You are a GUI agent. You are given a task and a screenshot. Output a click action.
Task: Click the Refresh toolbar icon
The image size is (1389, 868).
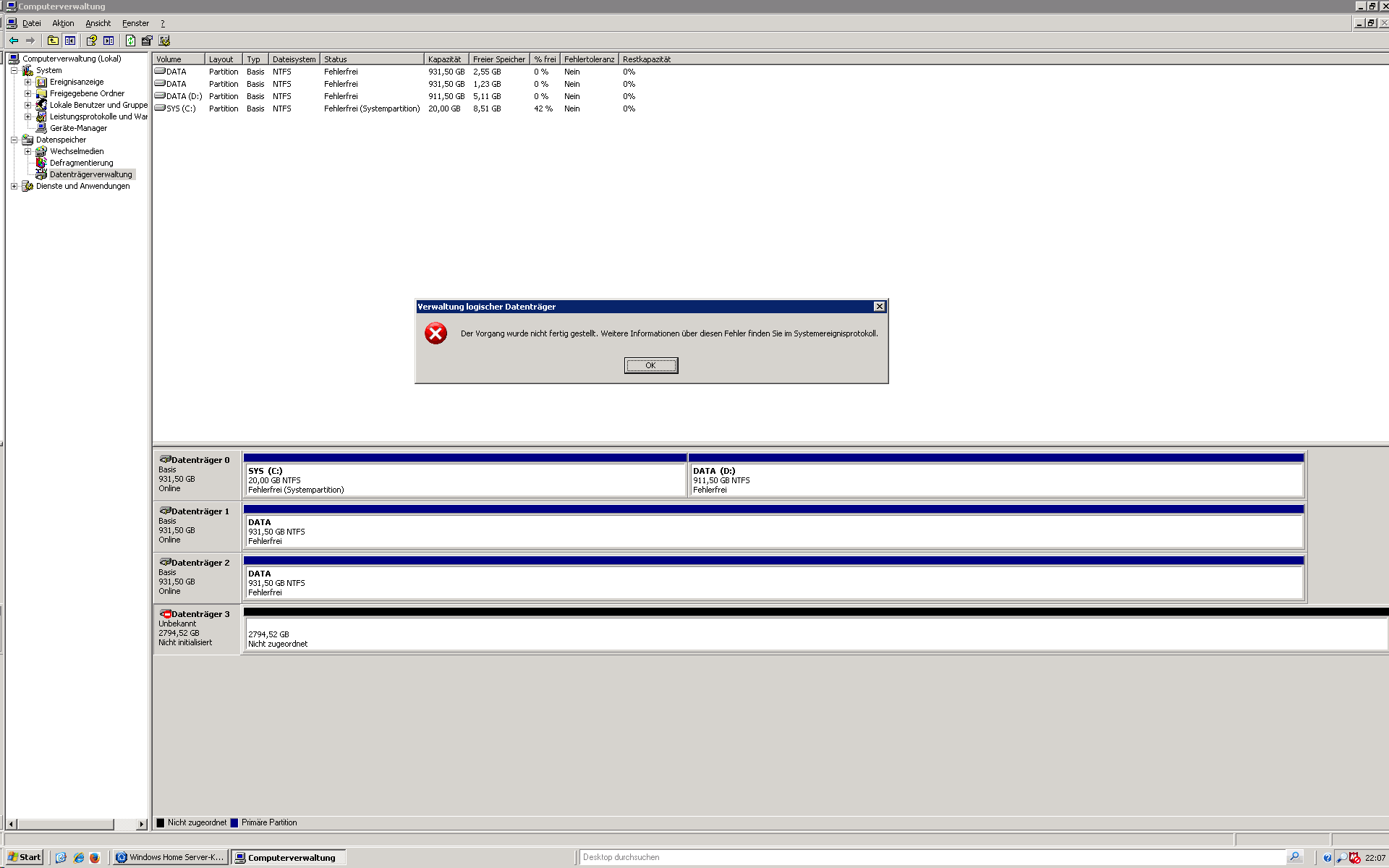[x=130, y=41]
